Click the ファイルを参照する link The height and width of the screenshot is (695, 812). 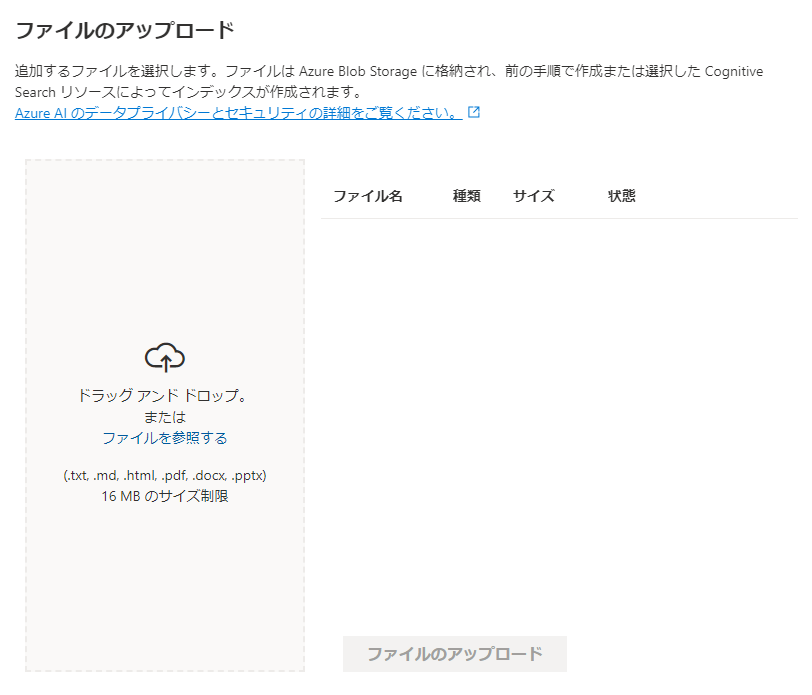[165, 438]
